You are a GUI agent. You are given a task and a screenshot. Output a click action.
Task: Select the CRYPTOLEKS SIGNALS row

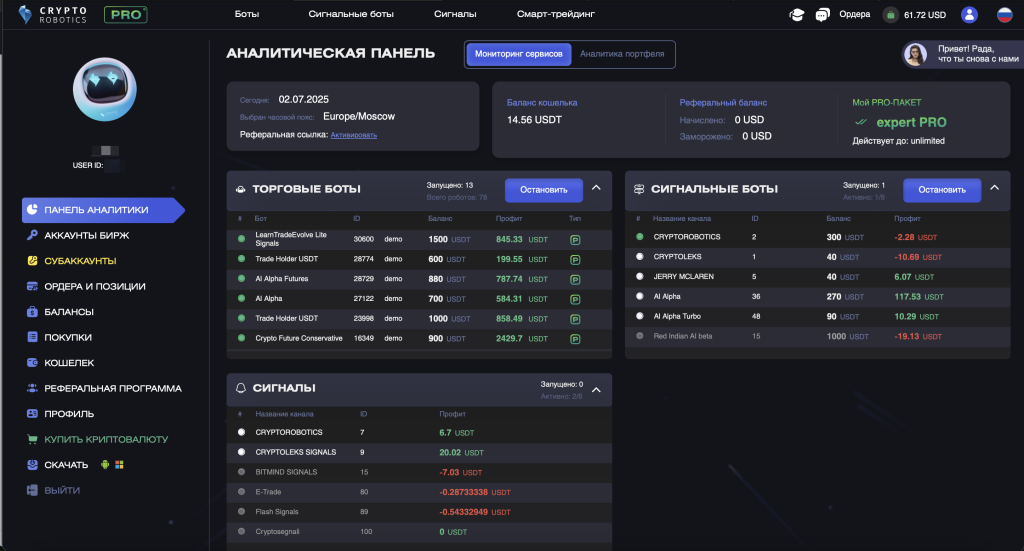[419, 452]
